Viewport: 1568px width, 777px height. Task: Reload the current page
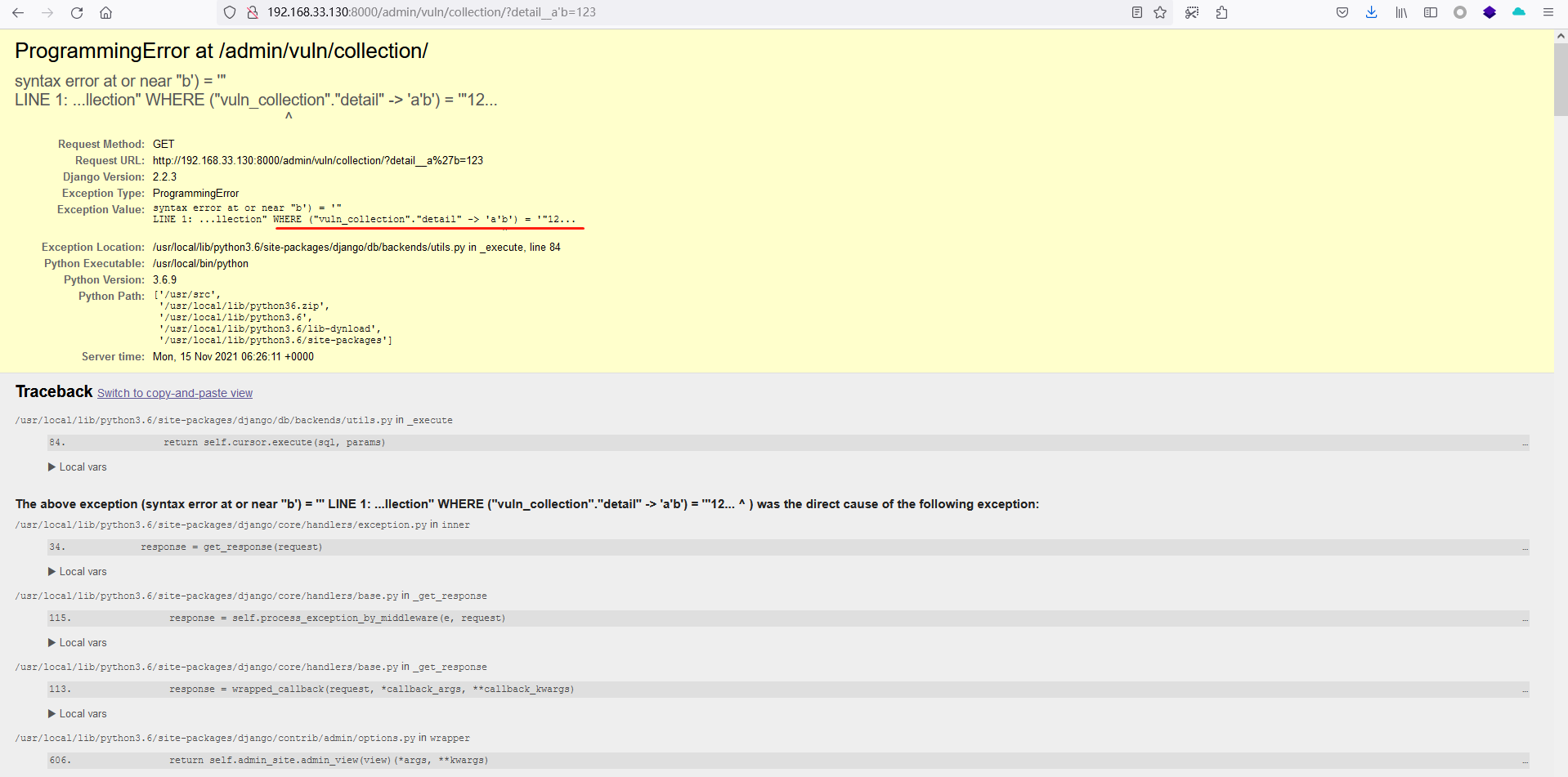tap(76, 12)
